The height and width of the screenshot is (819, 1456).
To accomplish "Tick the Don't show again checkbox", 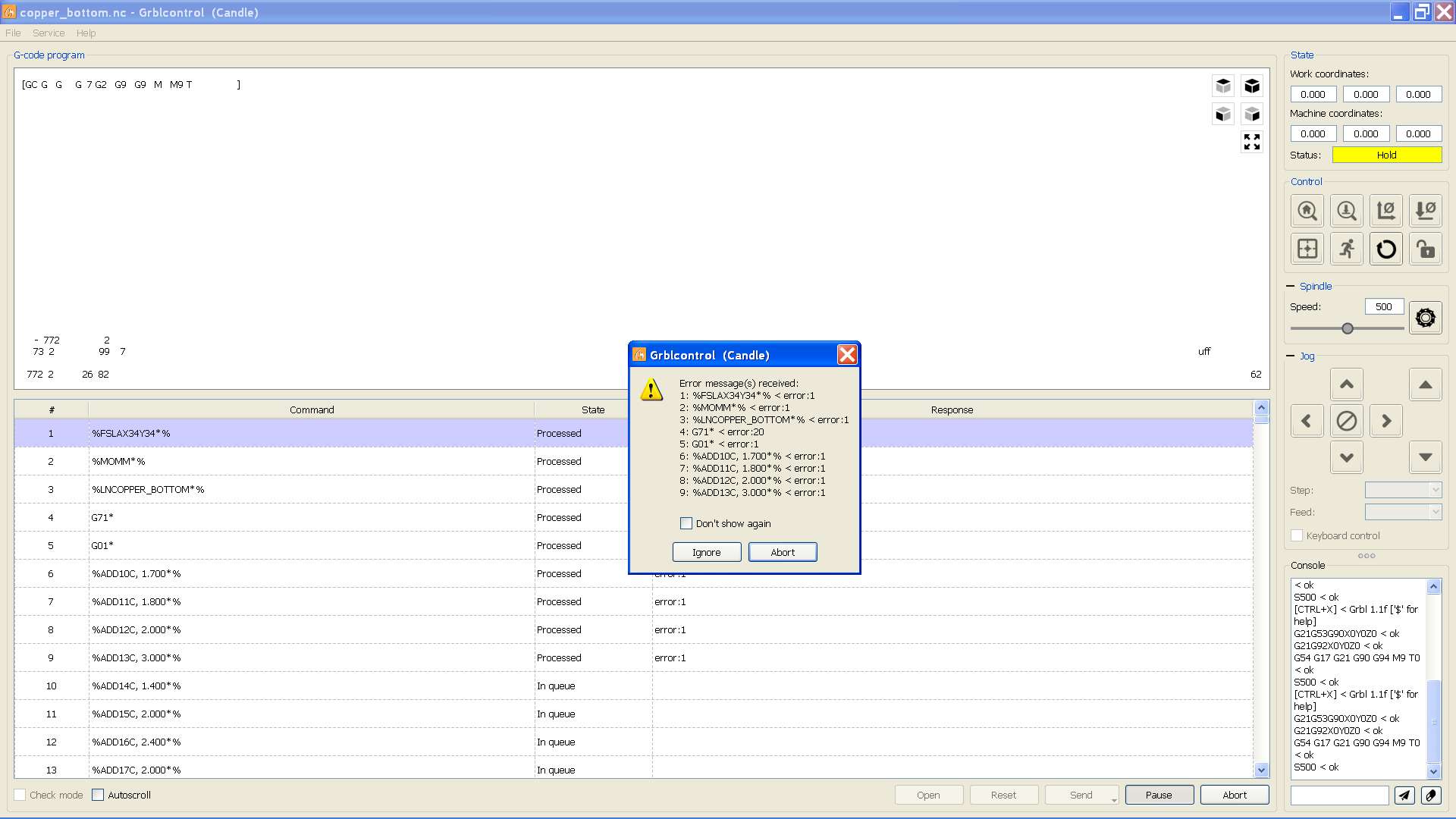I will [686, 523].
